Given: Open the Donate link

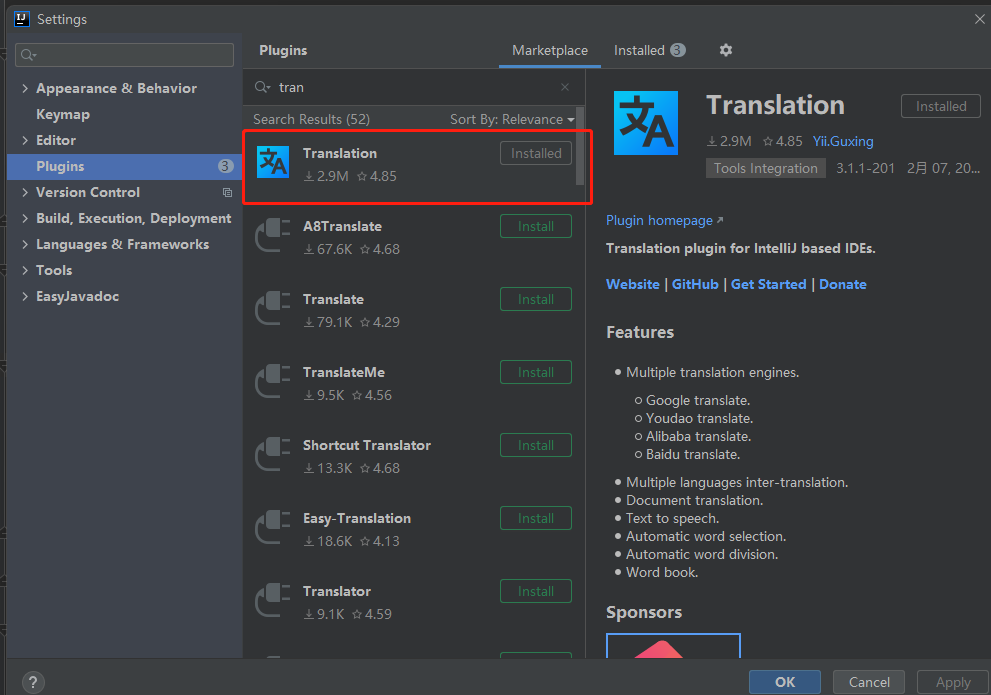Looking at the screenshot, I should pyautogui.click(x=842, y=284).
